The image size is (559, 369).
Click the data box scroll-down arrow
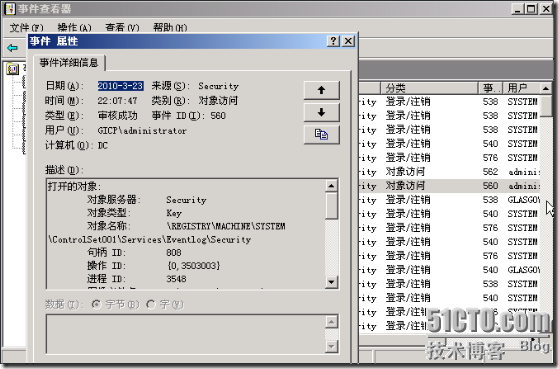tap(331, 346)
